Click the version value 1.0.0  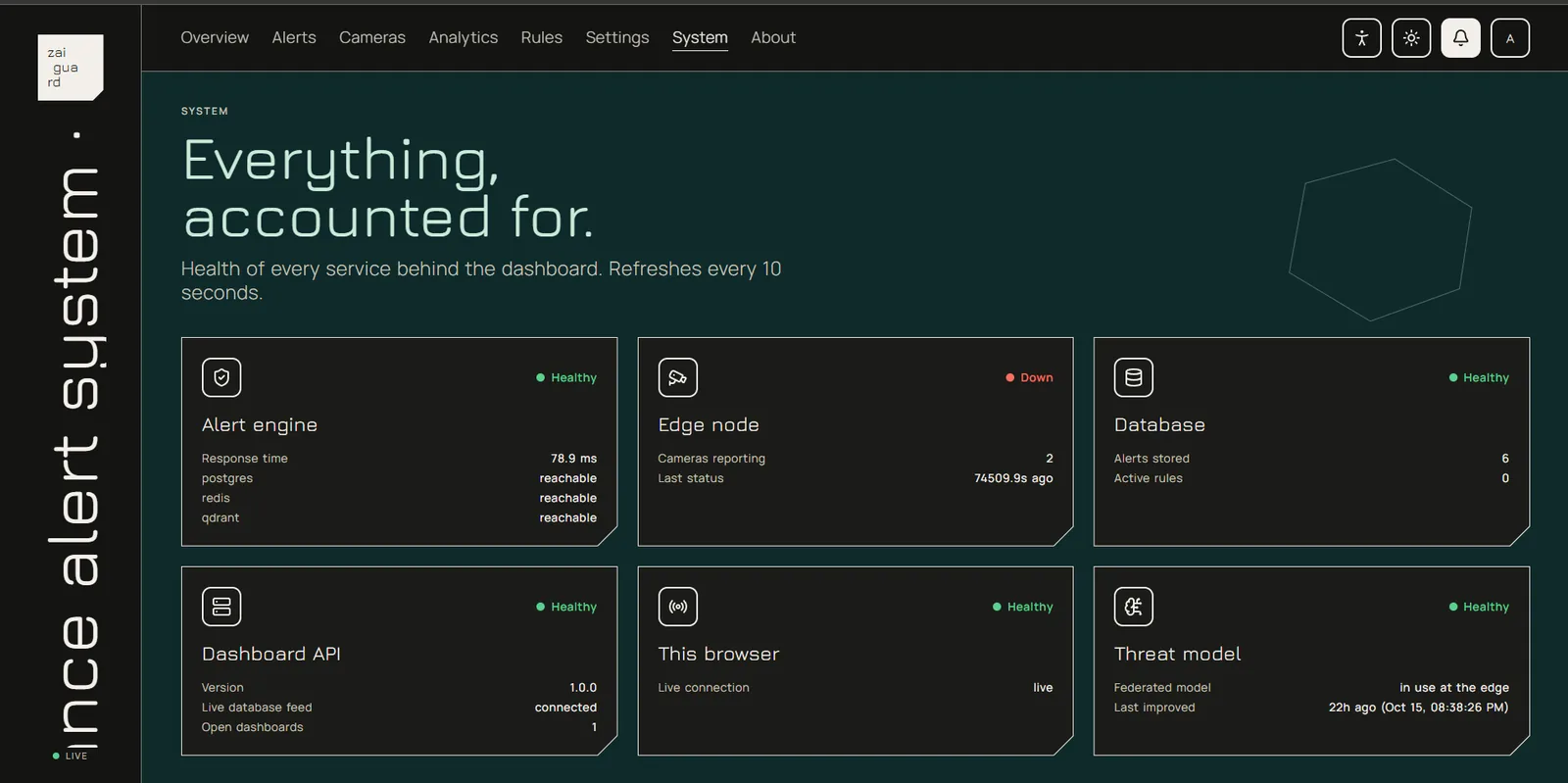583,687
